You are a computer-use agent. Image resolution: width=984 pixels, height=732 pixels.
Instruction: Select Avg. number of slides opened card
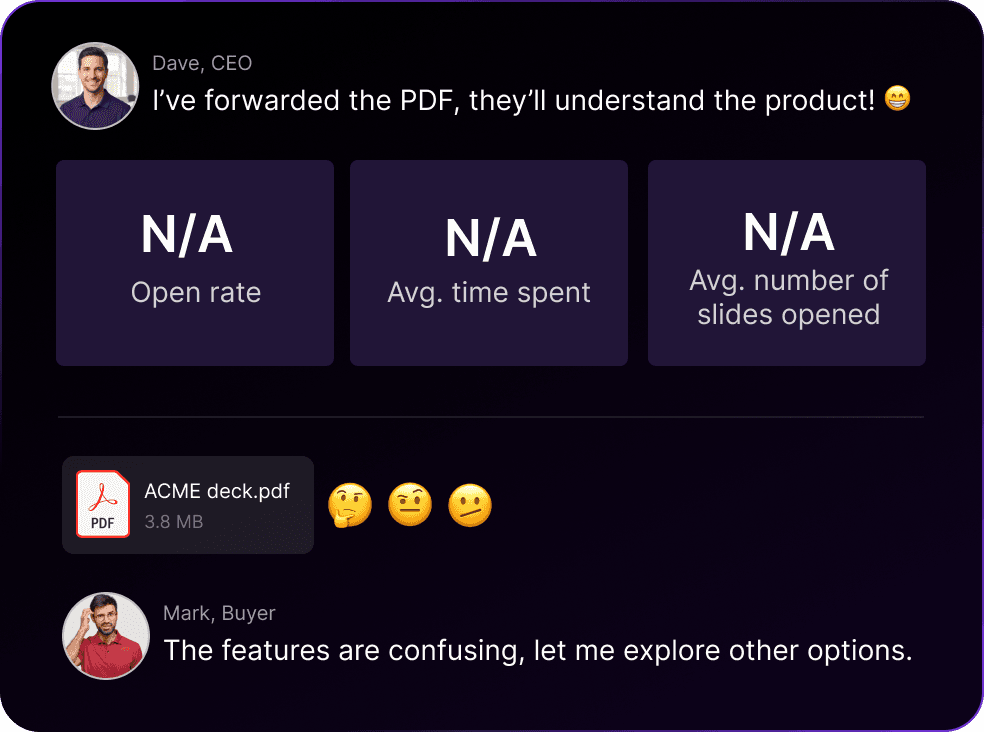coord(787,263)
